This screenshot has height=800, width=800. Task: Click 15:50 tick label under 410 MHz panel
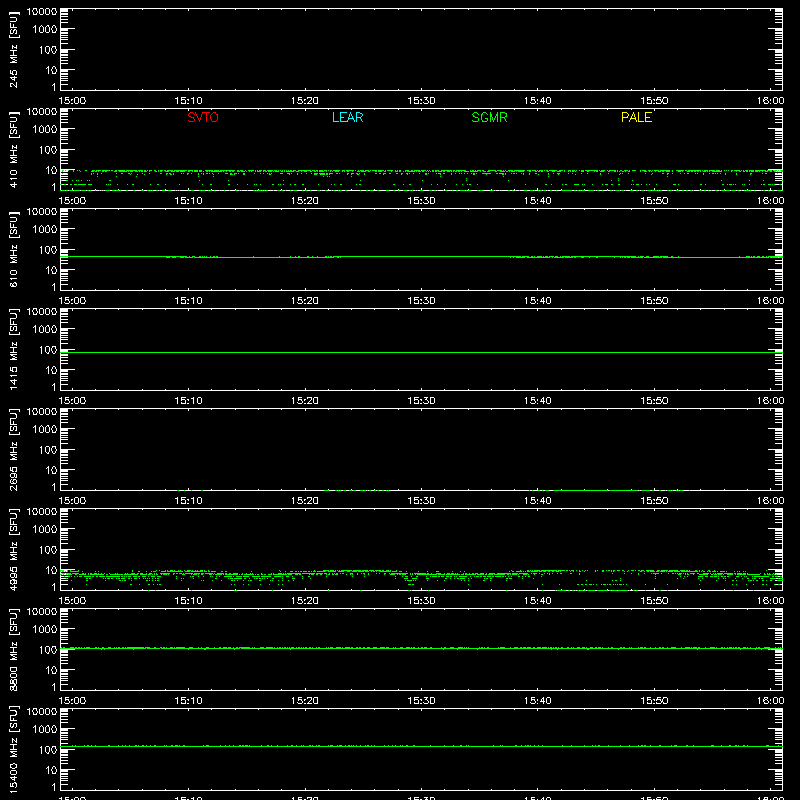(x=654, y=201)
